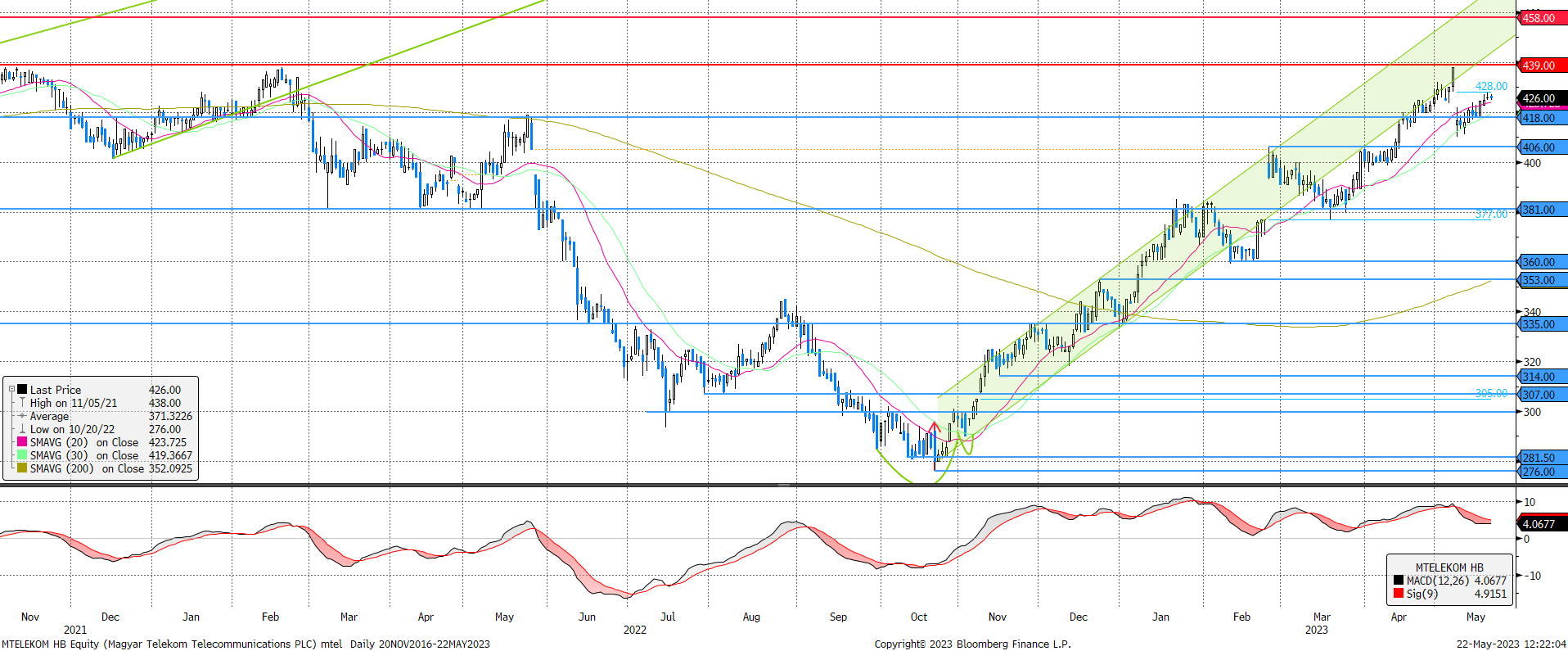Click the High marker icon in legend
1568x651 pixels.
[22, 403]
